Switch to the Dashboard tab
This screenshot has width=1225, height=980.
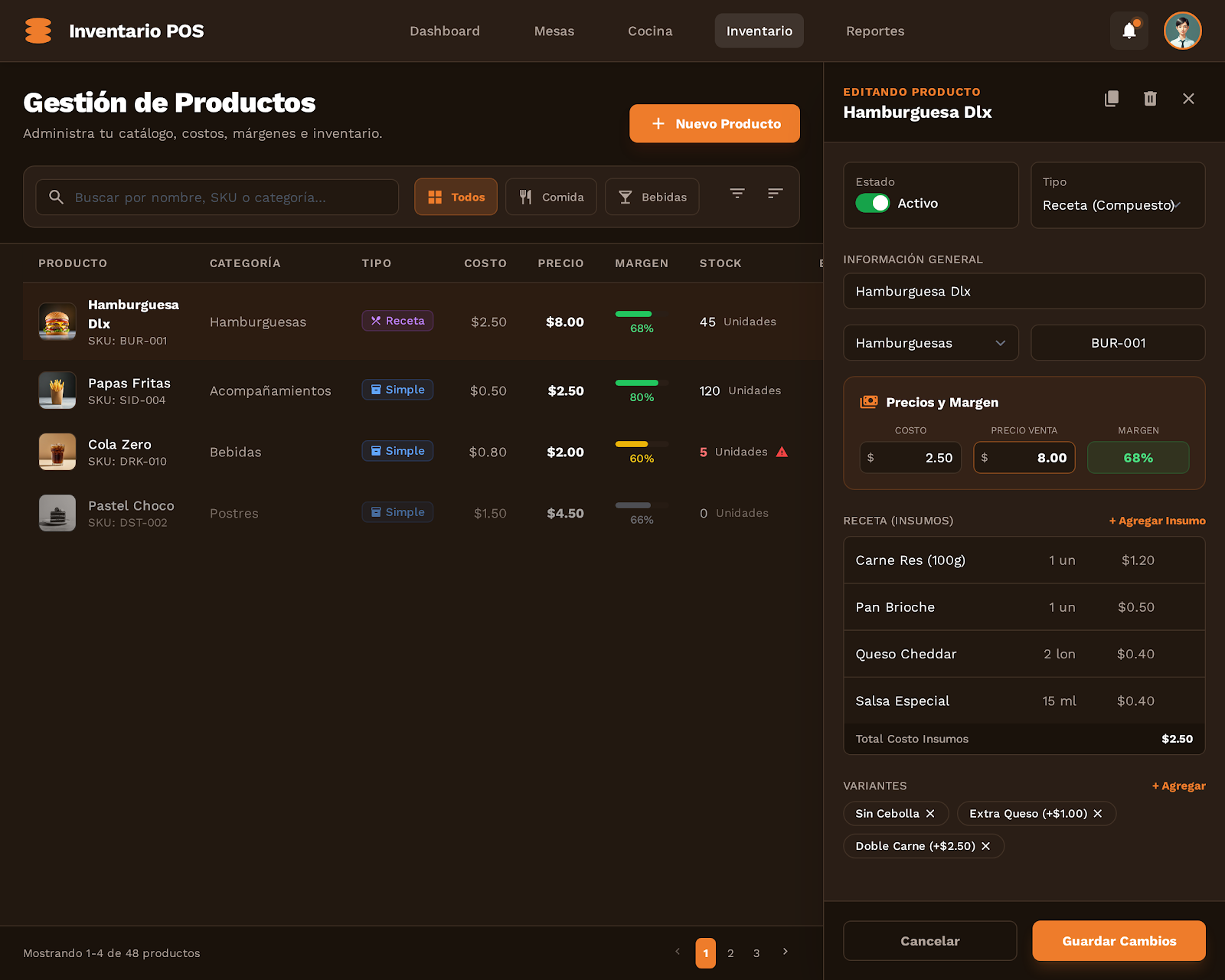445,31
